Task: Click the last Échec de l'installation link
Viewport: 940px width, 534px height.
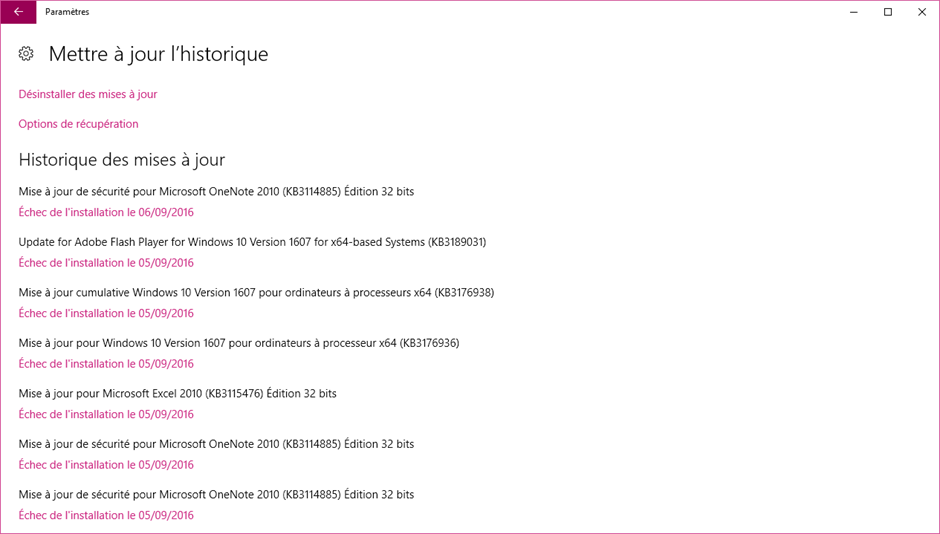Action: click(106, 515)
